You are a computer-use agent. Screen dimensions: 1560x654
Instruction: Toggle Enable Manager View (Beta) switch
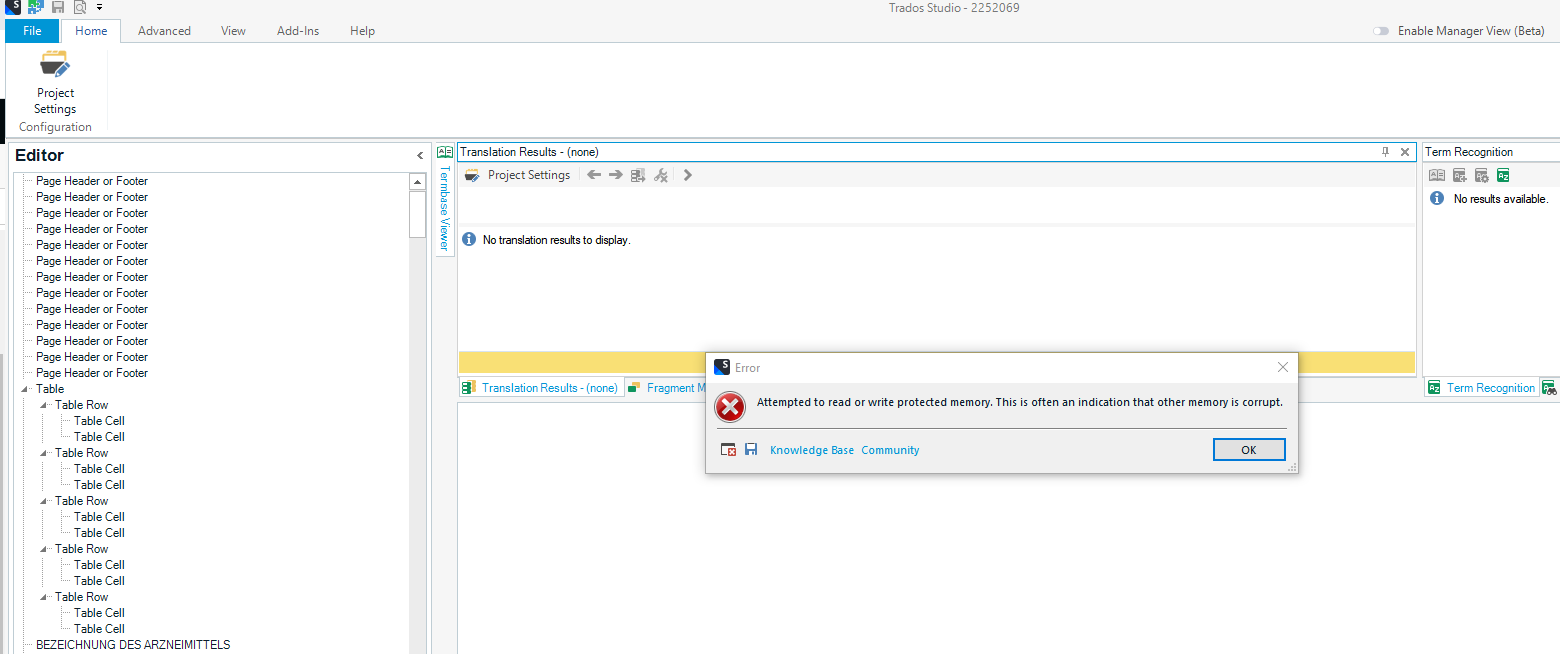click(1381, 31)
